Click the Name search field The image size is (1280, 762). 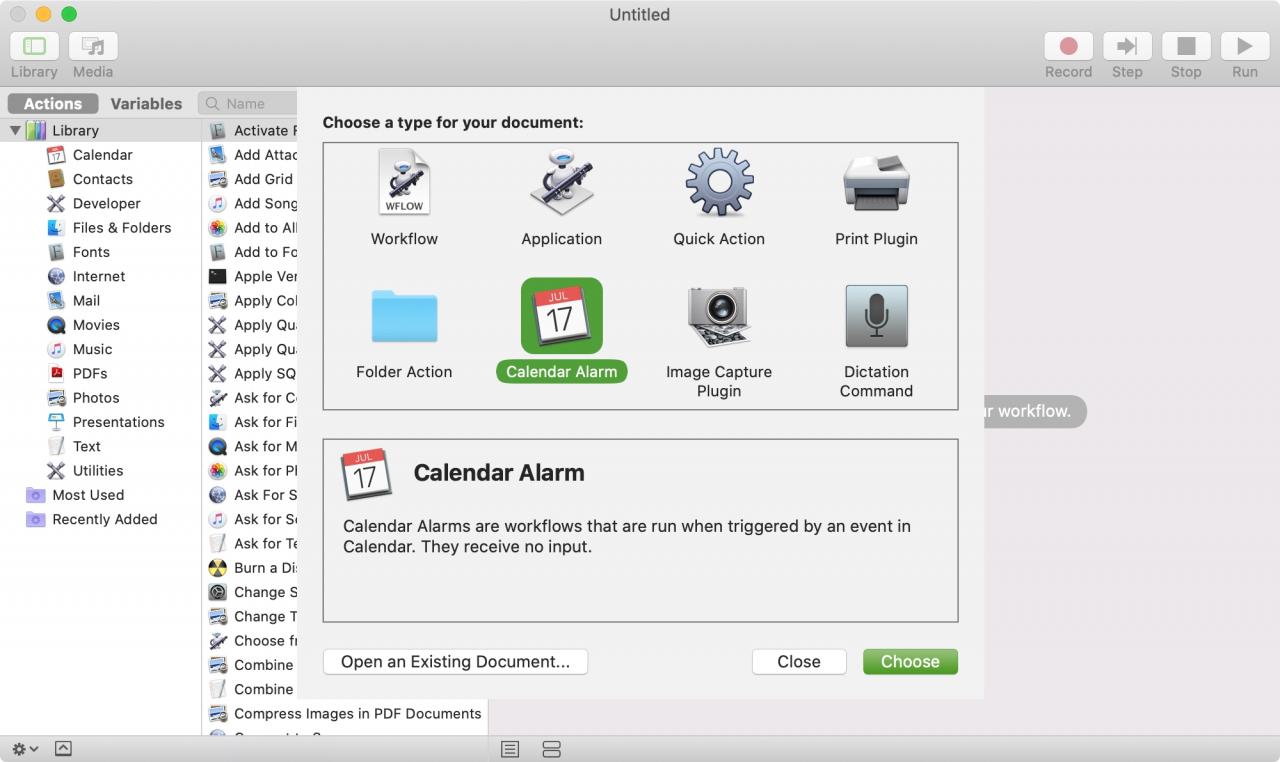pos(248,103)
